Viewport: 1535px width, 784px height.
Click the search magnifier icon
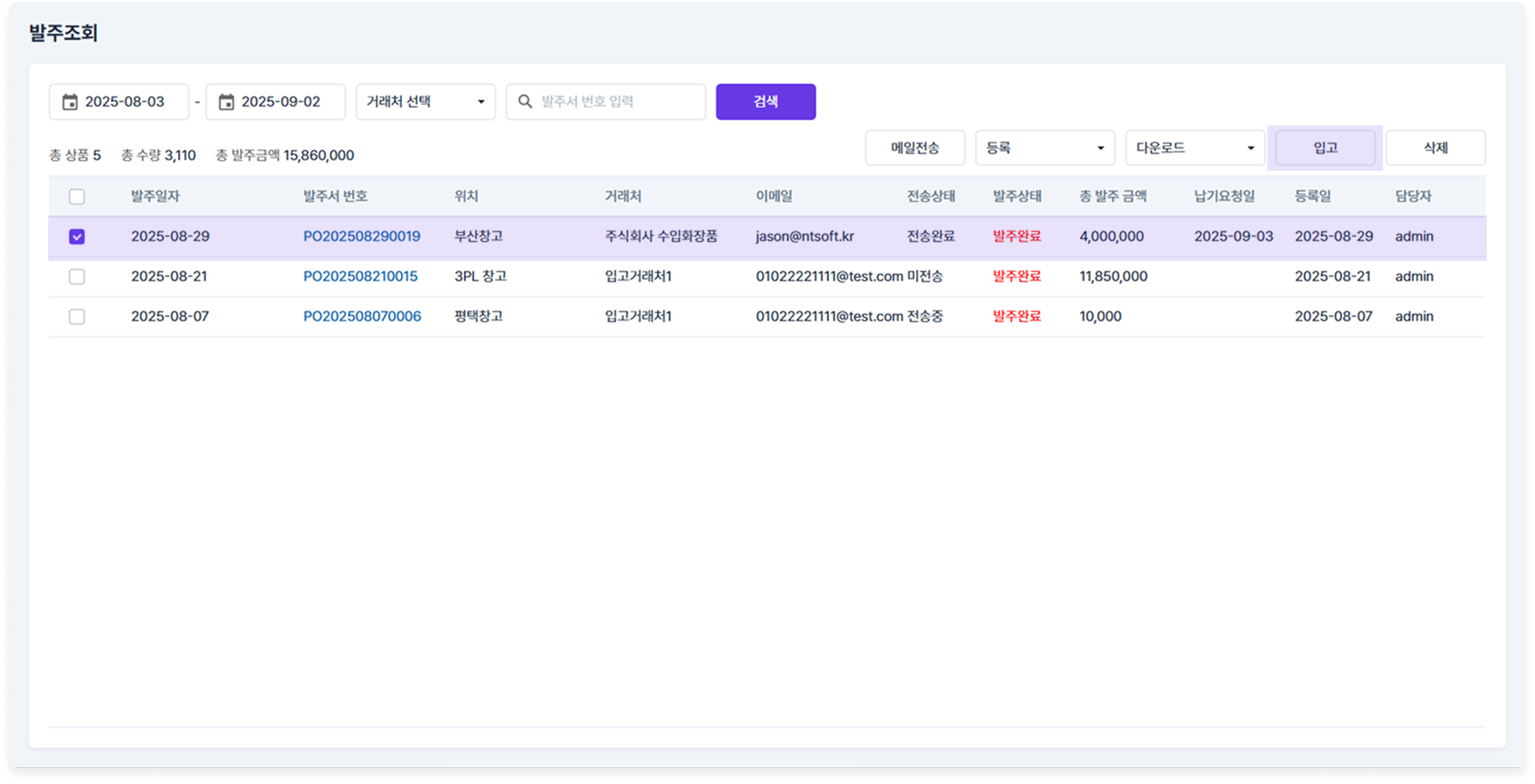click(x=525, y=102)
